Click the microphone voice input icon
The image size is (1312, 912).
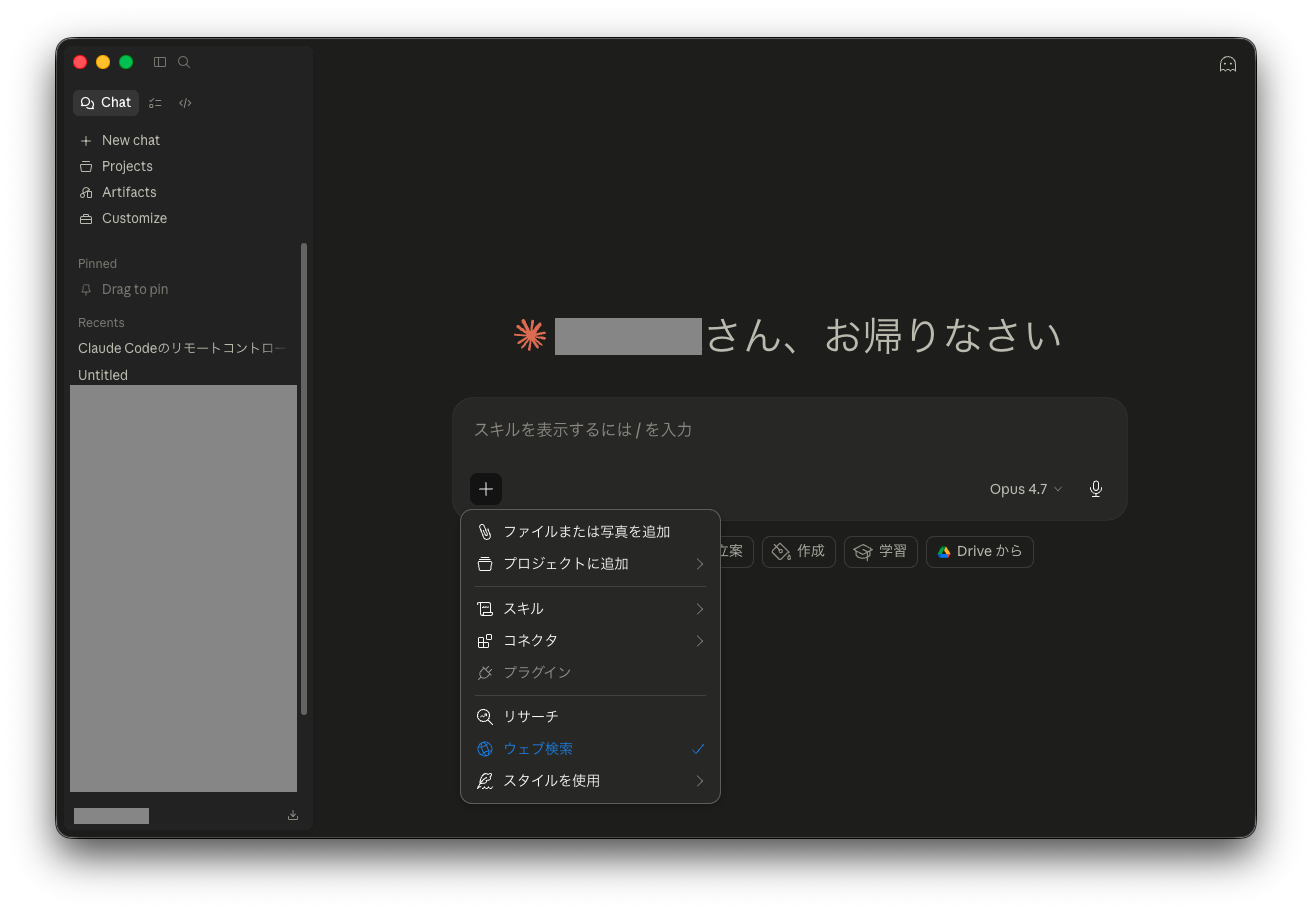pos(1096,489)
